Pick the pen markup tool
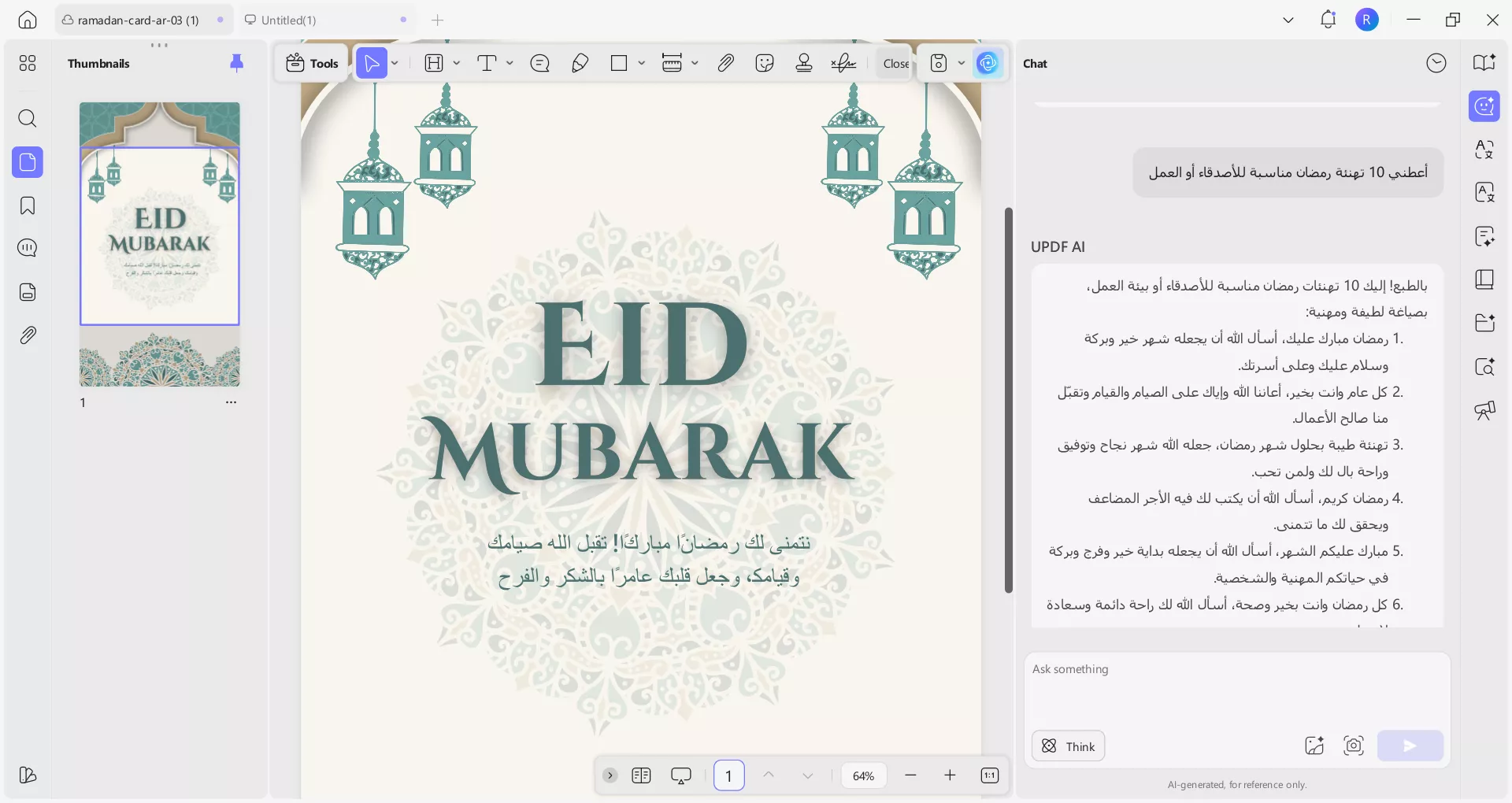This screenshot has width=1512, height=803. point(580,63)
